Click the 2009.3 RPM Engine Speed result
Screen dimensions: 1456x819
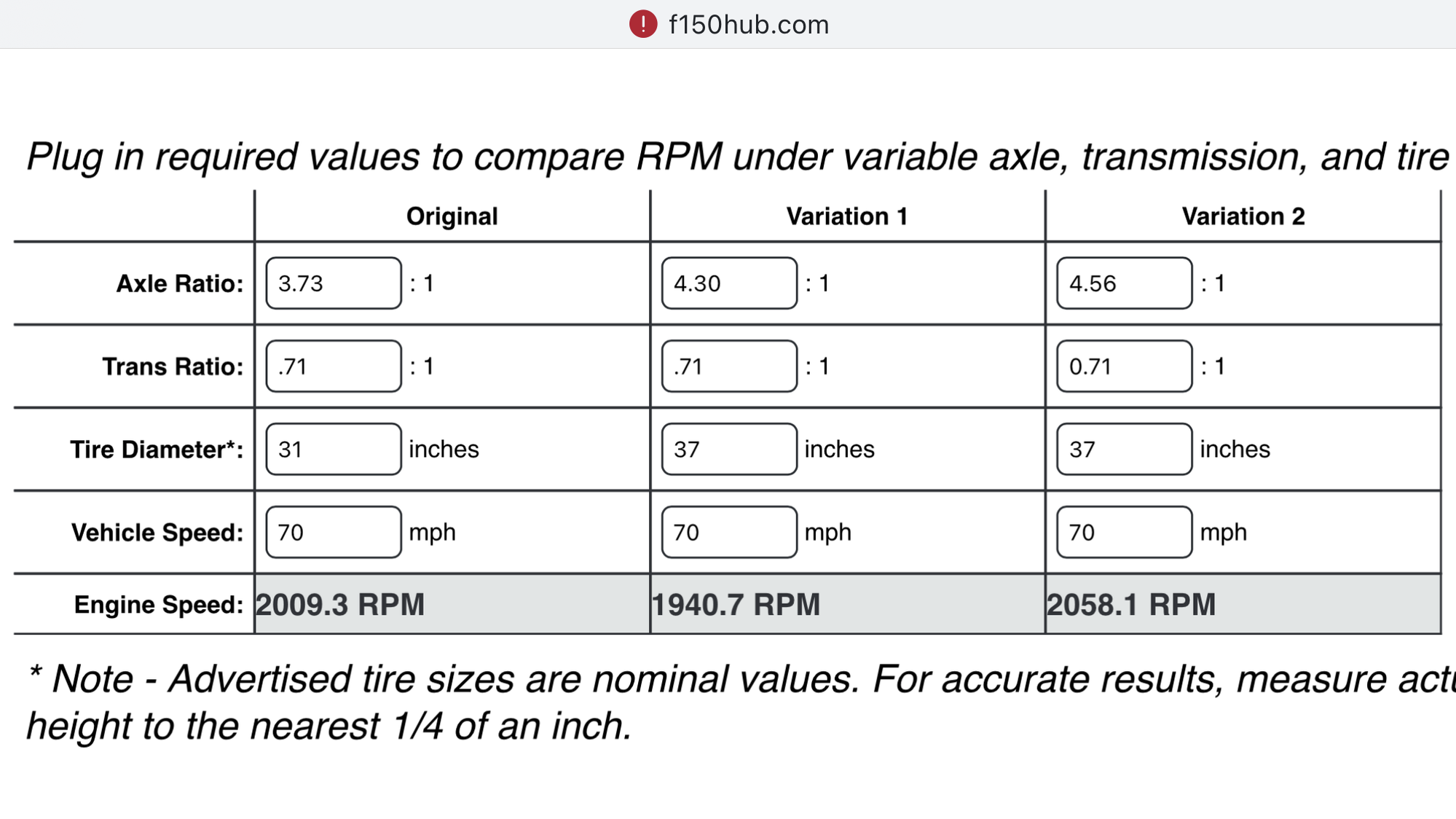pos(340,605)
